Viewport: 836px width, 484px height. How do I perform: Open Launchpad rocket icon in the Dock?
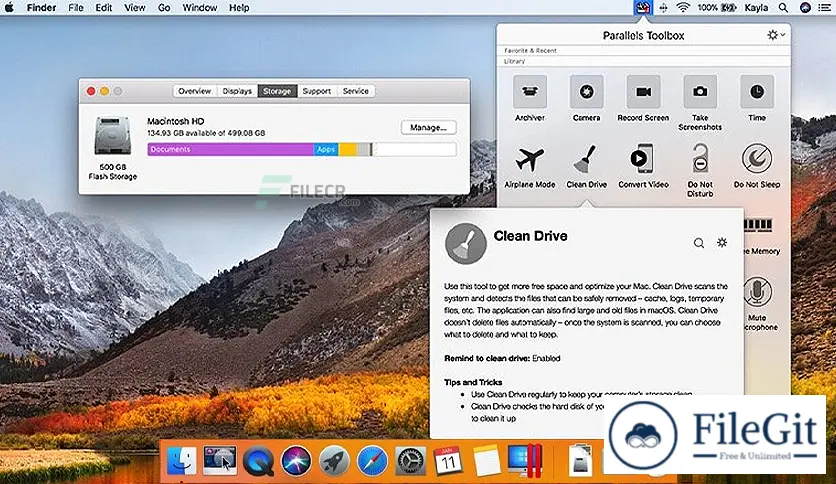(334, 461)
